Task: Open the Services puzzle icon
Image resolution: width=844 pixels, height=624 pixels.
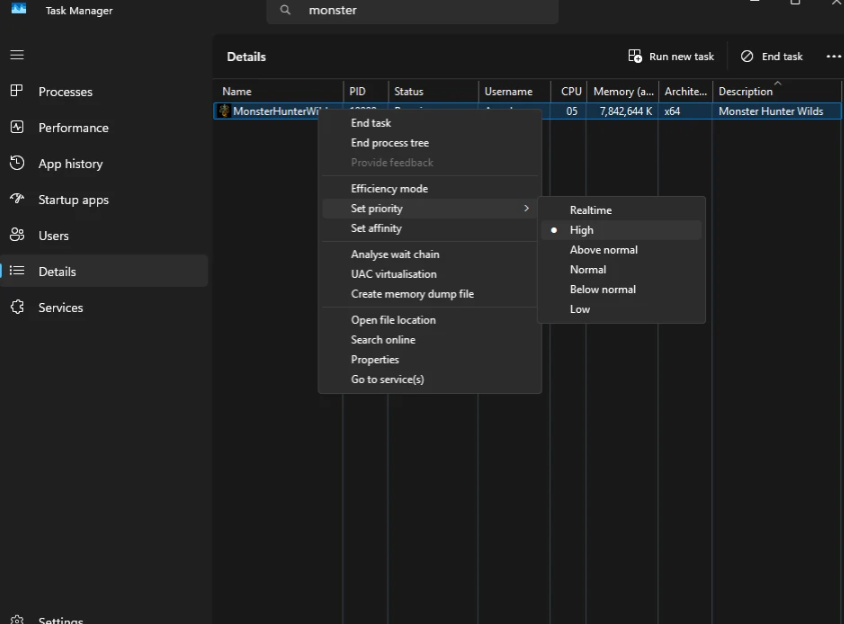Action: point(17,307)
